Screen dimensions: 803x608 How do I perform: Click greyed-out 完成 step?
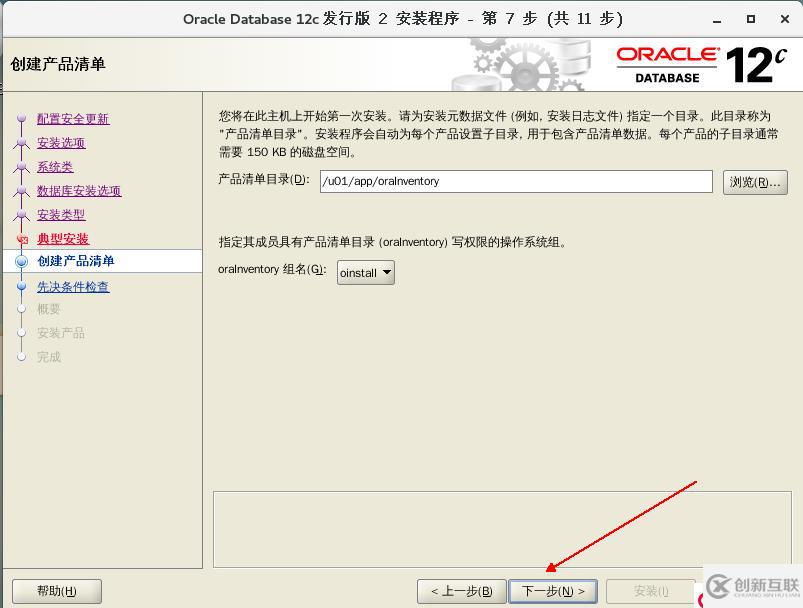pyautogui.click(x=49, y=357)
